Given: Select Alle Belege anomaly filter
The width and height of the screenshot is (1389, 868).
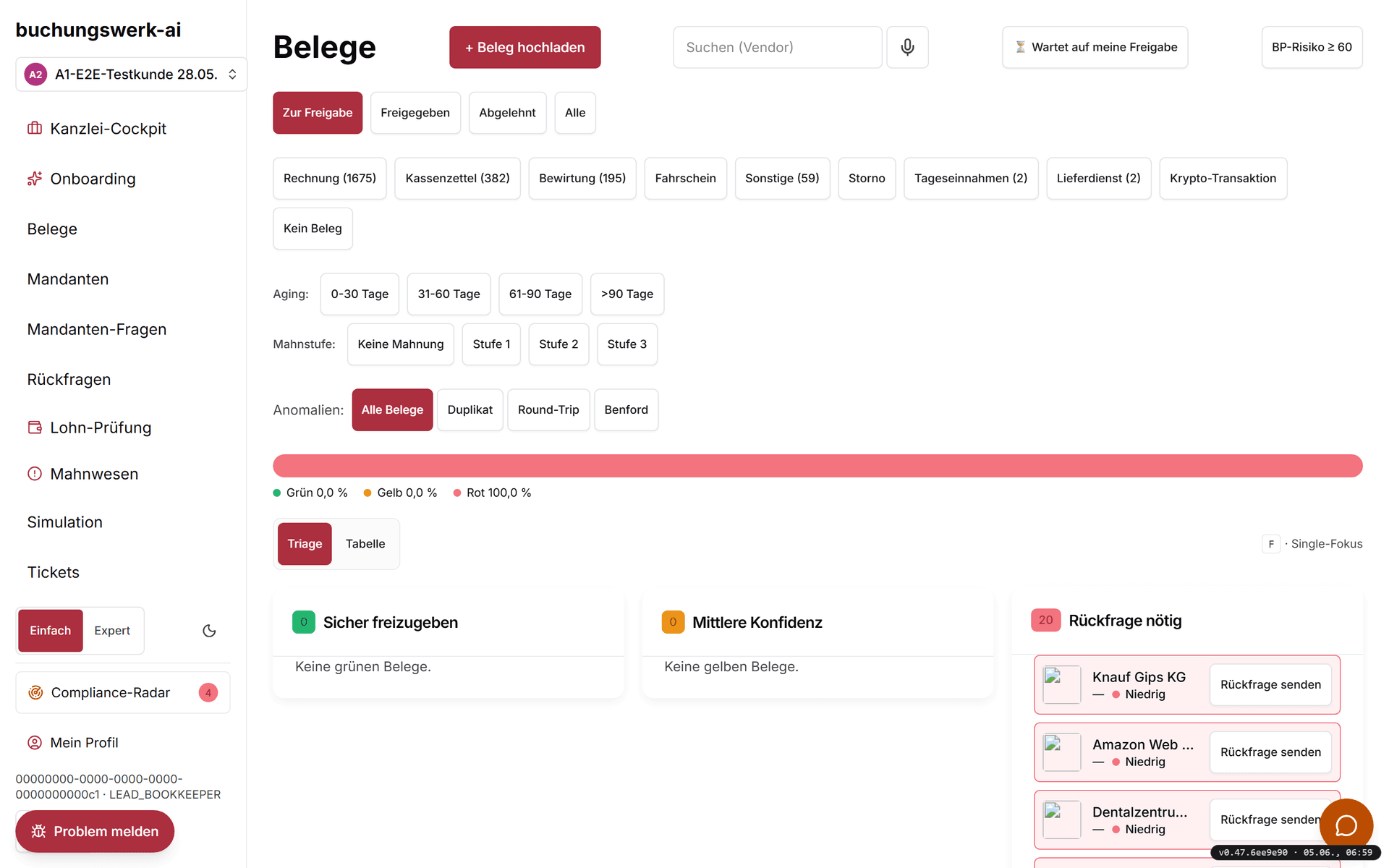Looking at the screenshot, I should coord(392,410).
